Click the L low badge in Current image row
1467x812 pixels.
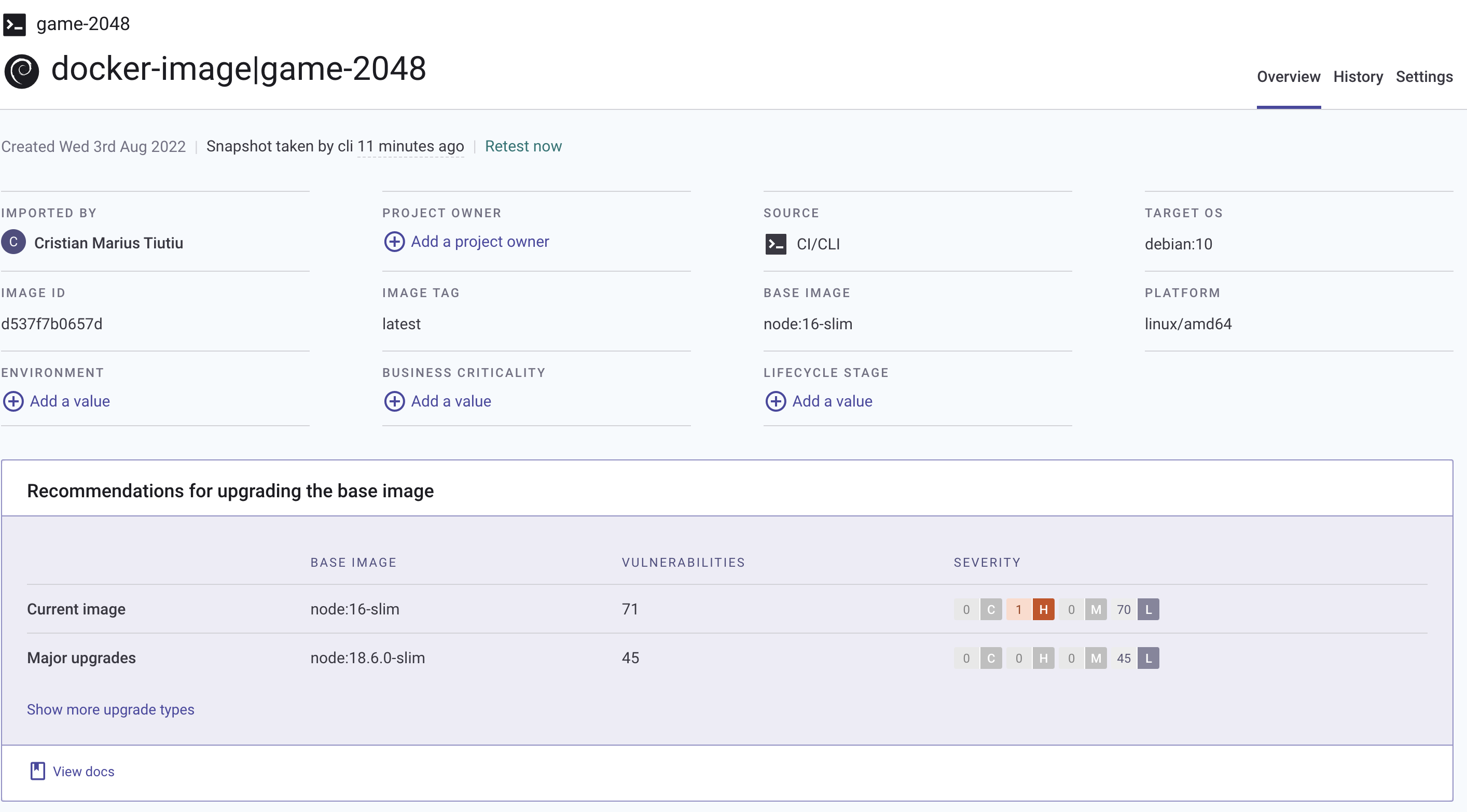click(x=1148, y=609)
